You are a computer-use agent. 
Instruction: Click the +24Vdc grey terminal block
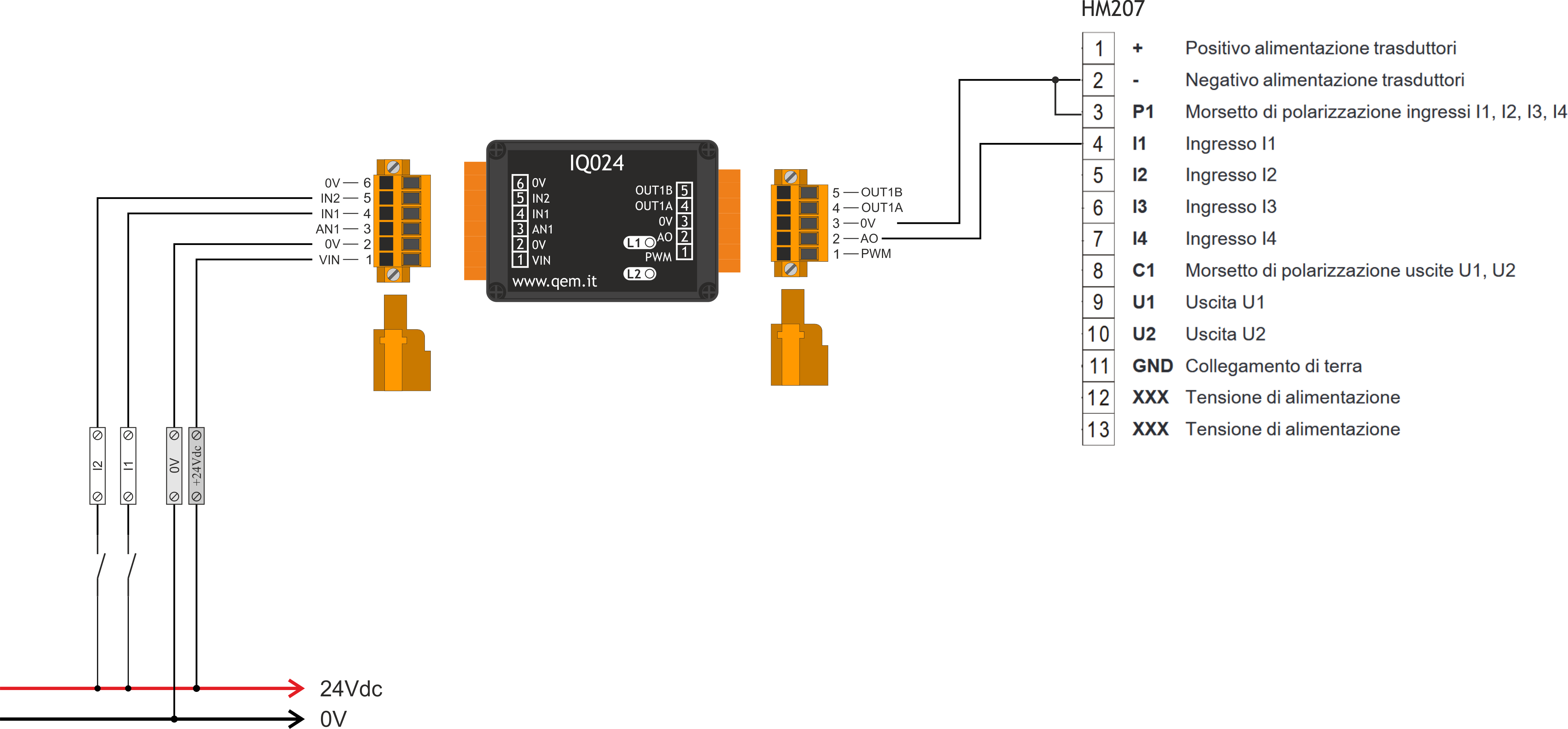[x=196, y=465]
